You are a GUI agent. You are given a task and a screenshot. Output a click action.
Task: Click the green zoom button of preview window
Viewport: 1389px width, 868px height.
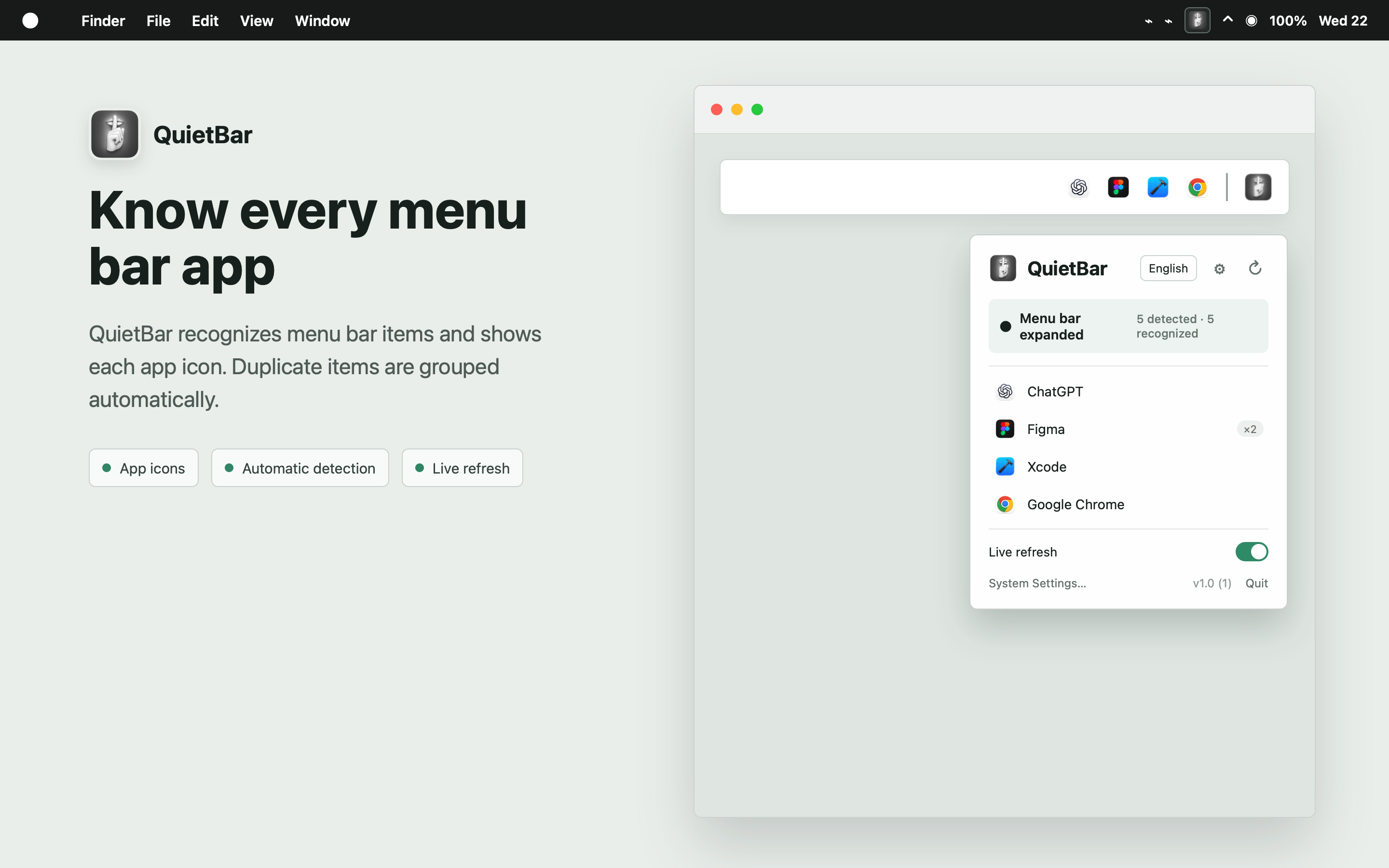[757, 109]
